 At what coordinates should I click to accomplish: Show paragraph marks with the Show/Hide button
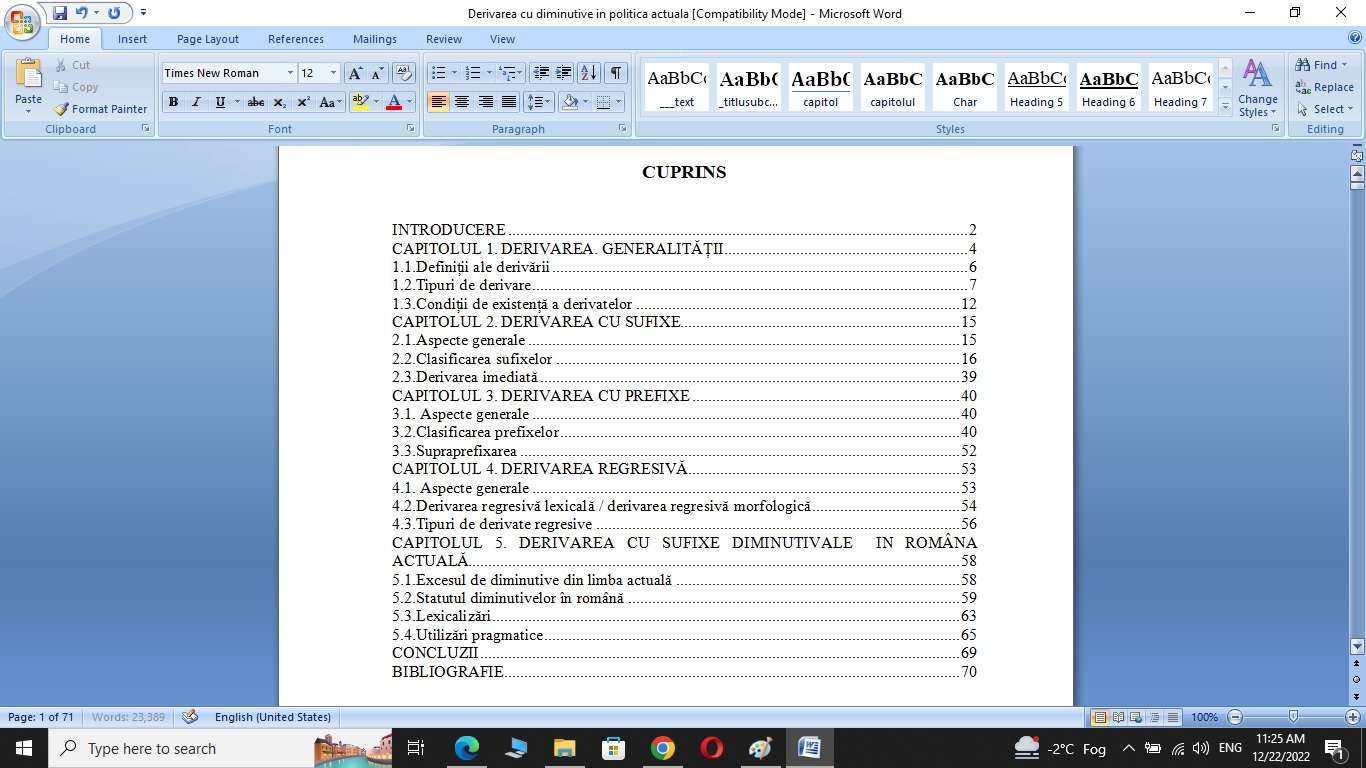point(616,73)
